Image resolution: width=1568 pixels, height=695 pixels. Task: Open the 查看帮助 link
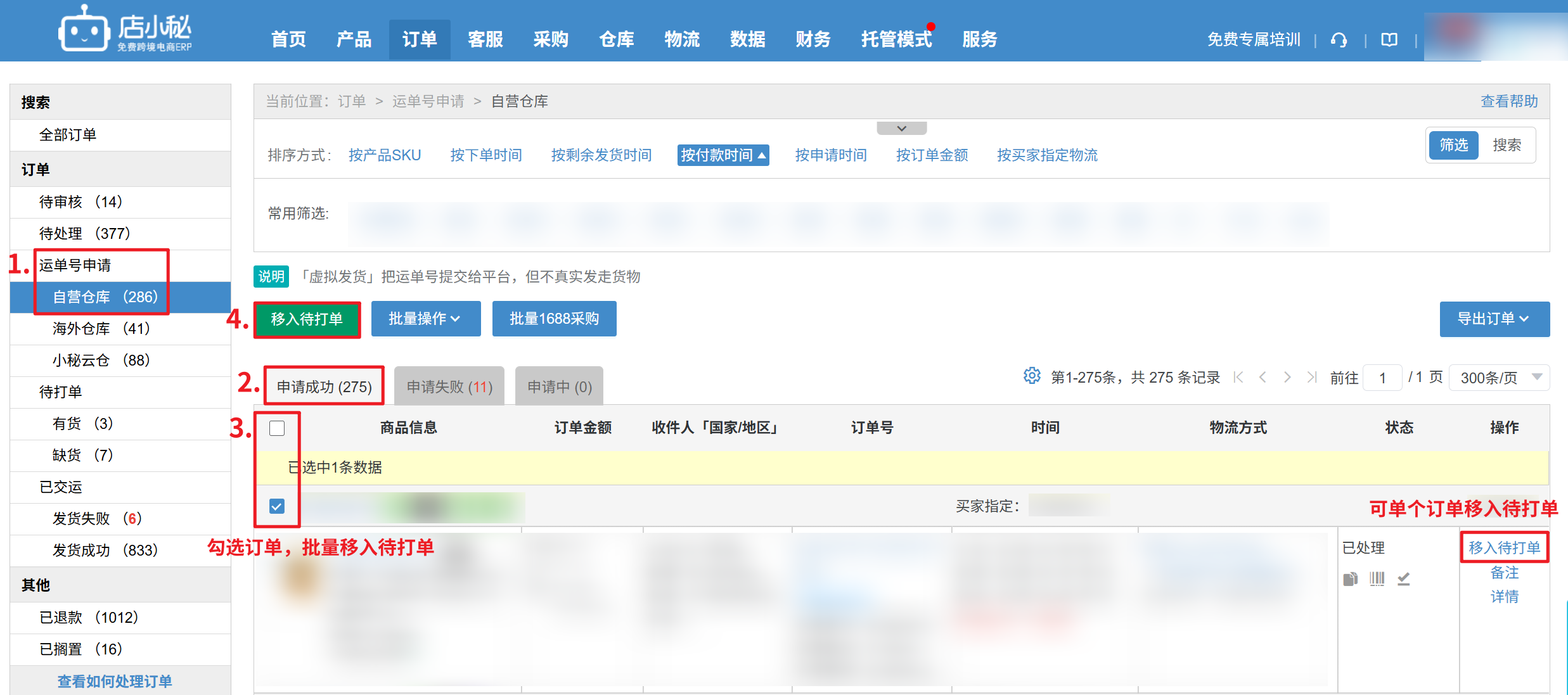coord(1509,101)
